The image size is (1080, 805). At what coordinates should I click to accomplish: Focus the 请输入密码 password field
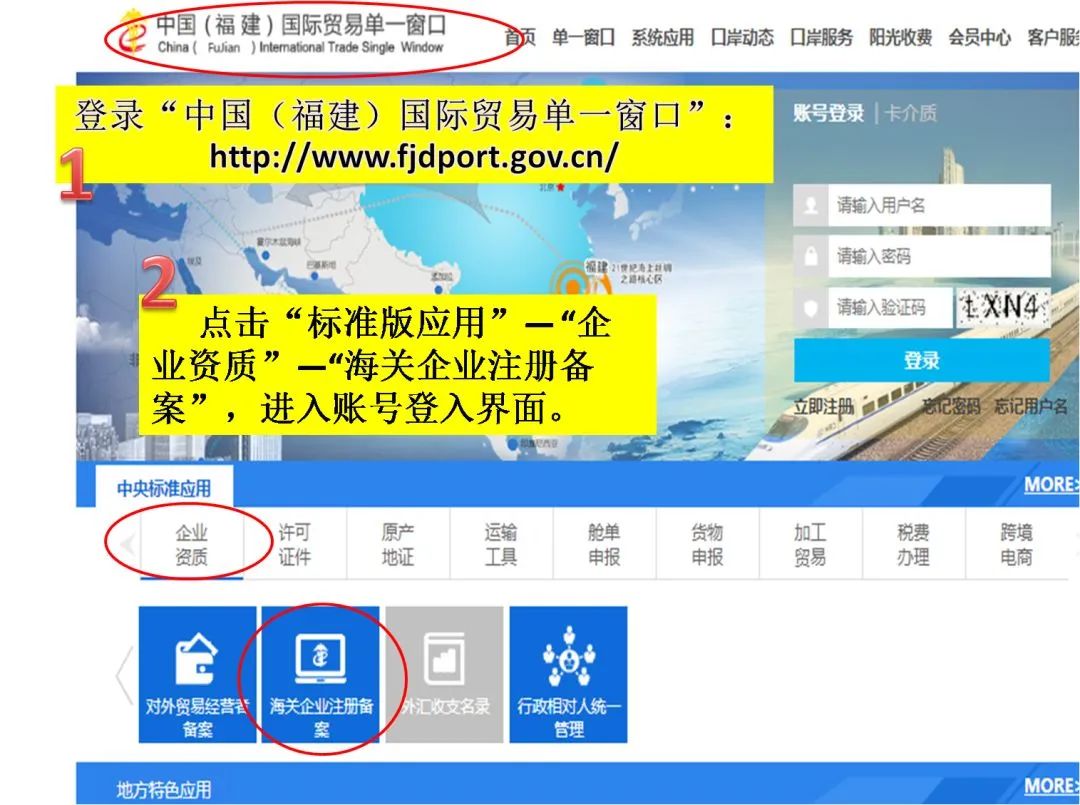pyautogui.click(x=938, y=256)
